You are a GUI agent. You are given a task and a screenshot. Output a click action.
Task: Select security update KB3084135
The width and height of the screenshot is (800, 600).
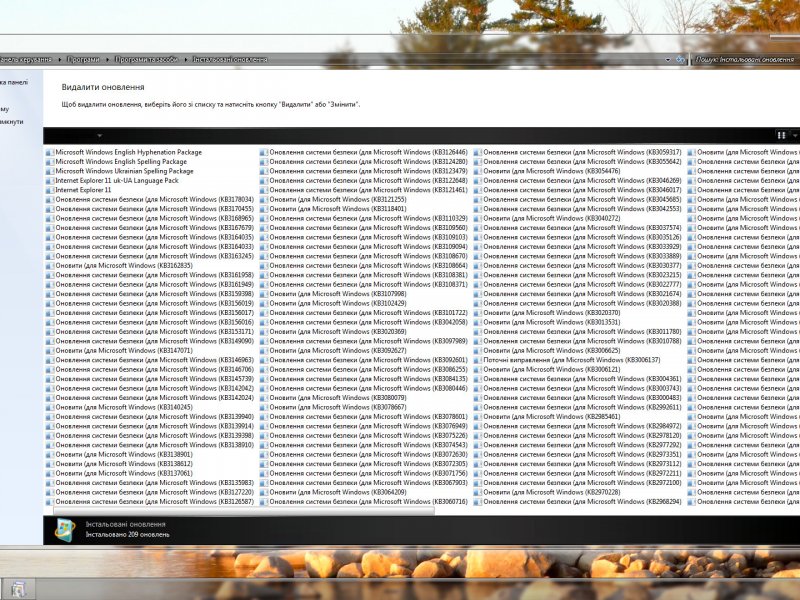(368, 379)
